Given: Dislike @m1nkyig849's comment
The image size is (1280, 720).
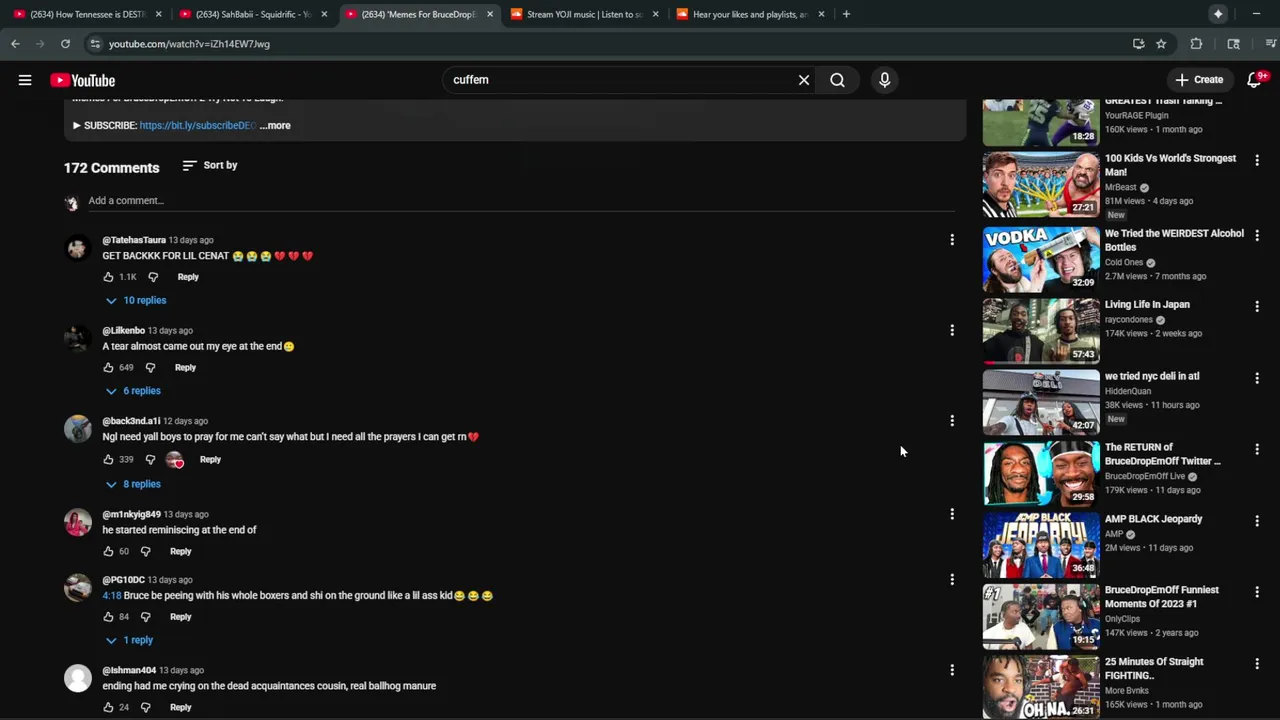Looking at the screenshot, I should 145,551.
